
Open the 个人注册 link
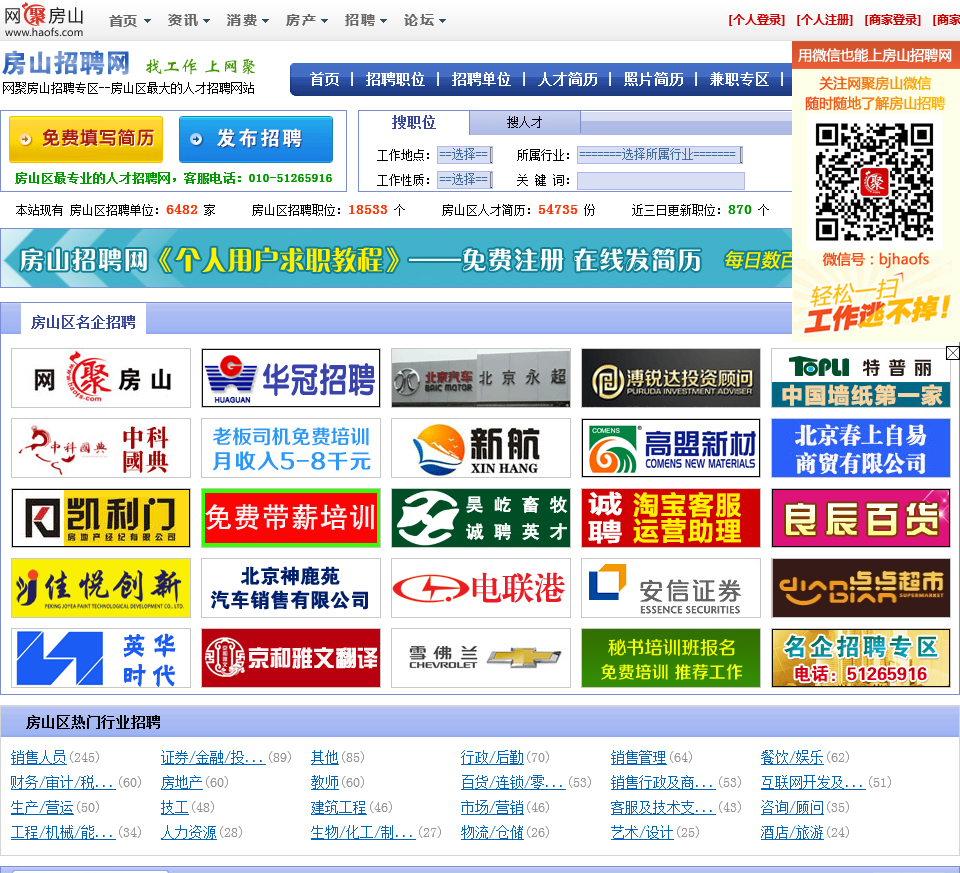(x=824, y=20)
